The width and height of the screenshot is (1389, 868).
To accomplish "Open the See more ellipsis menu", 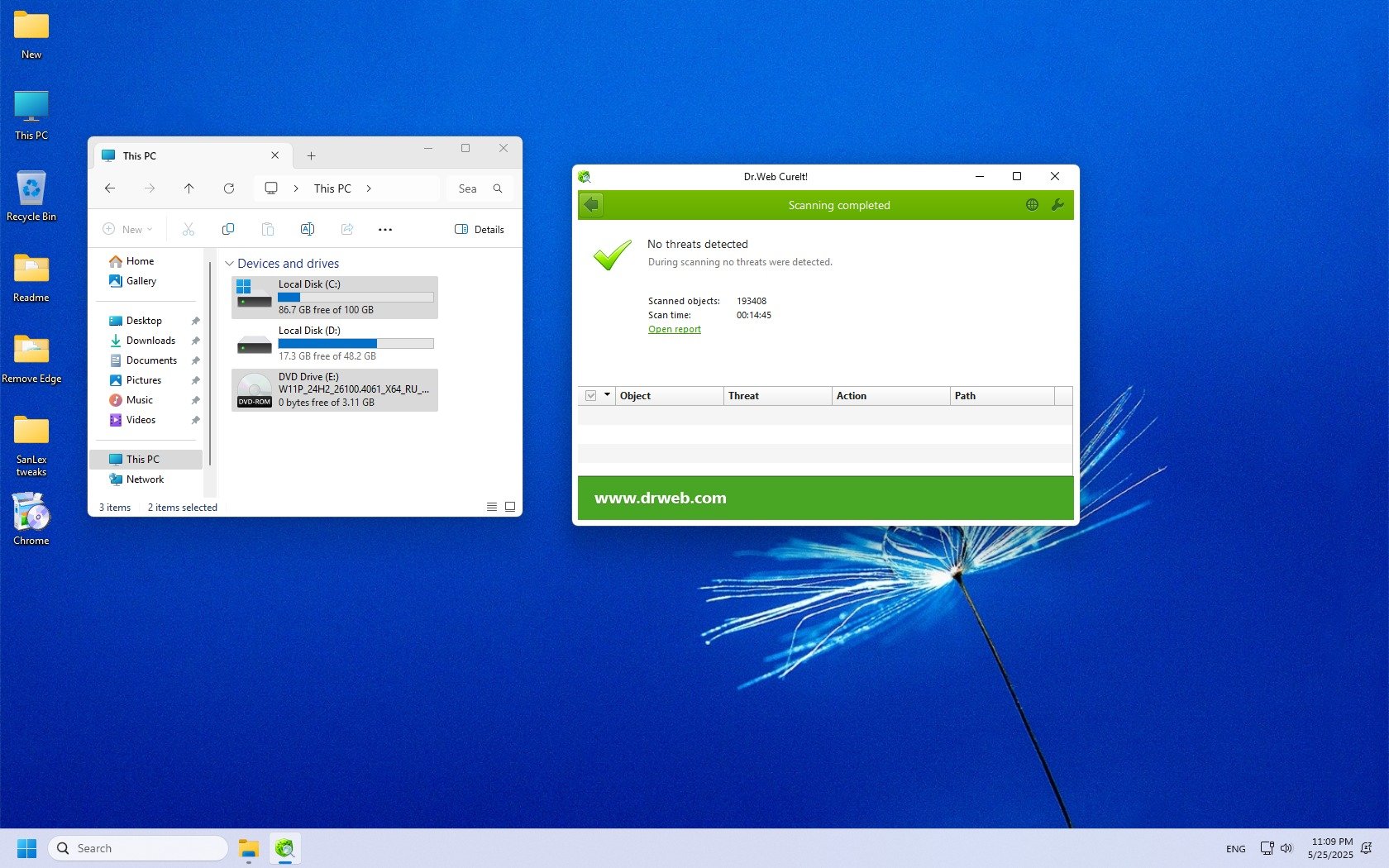I will tap(385, 229).
